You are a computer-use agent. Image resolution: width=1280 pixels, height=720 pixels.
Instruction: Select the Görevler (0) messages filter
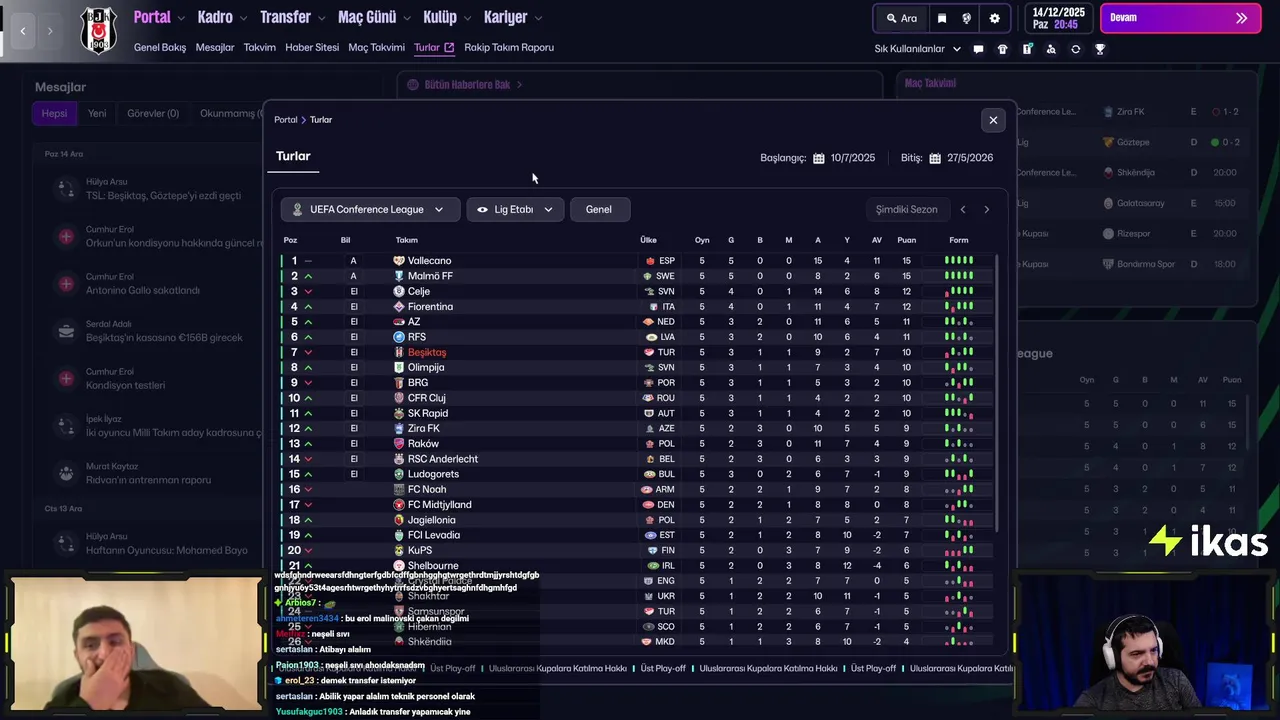tap(153, 113)
